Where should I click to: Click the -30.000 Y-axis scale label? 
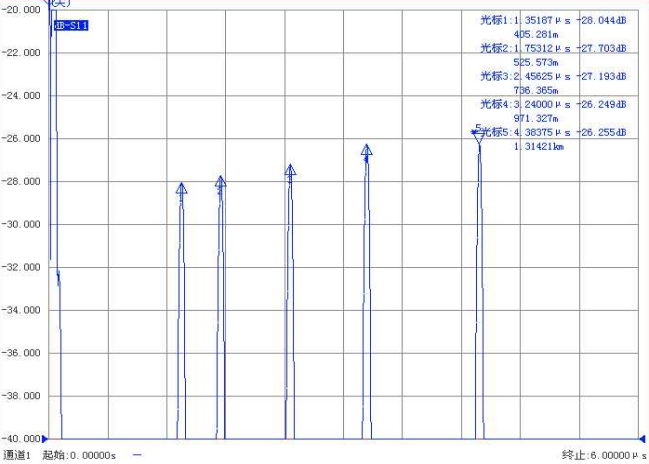pos(23,224)
